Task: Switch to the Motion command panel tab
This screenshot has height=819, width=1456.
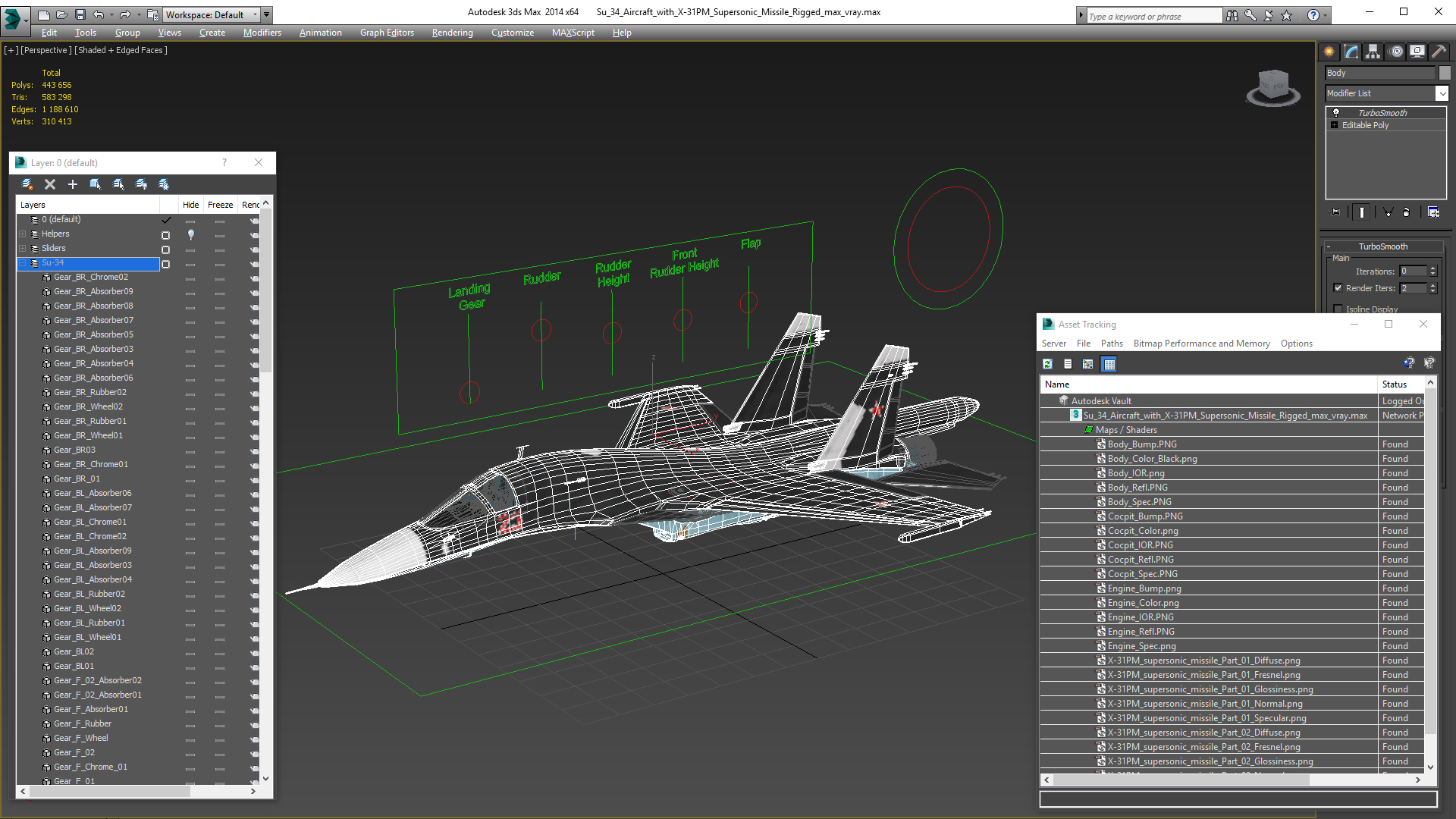Action: (x=1396, y=52)
